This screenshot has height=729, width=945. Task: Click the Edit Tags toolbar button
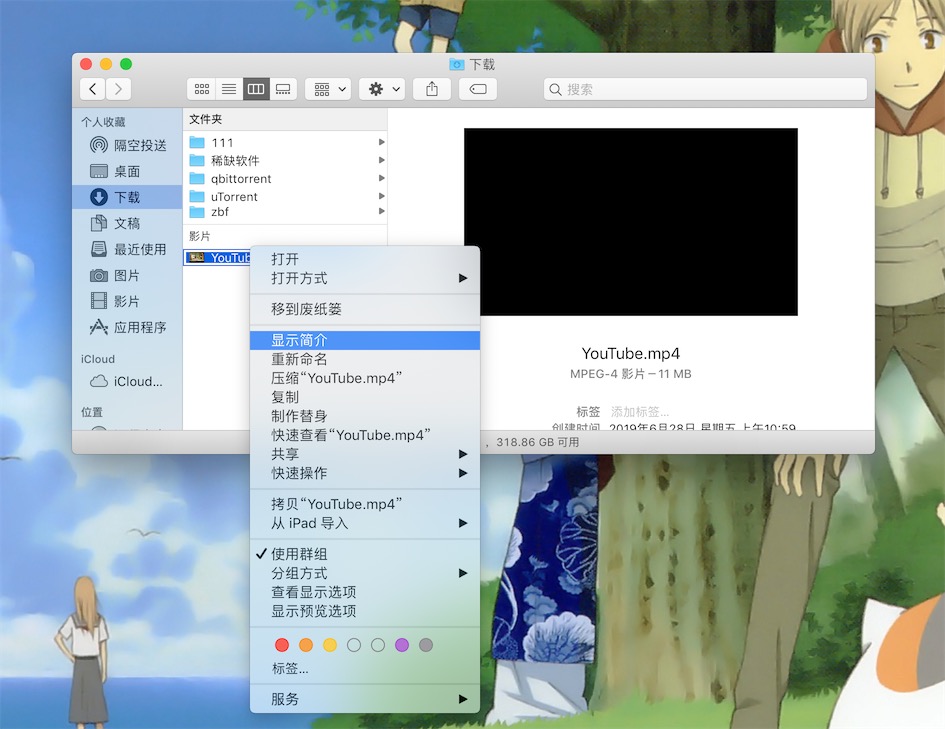478,89
